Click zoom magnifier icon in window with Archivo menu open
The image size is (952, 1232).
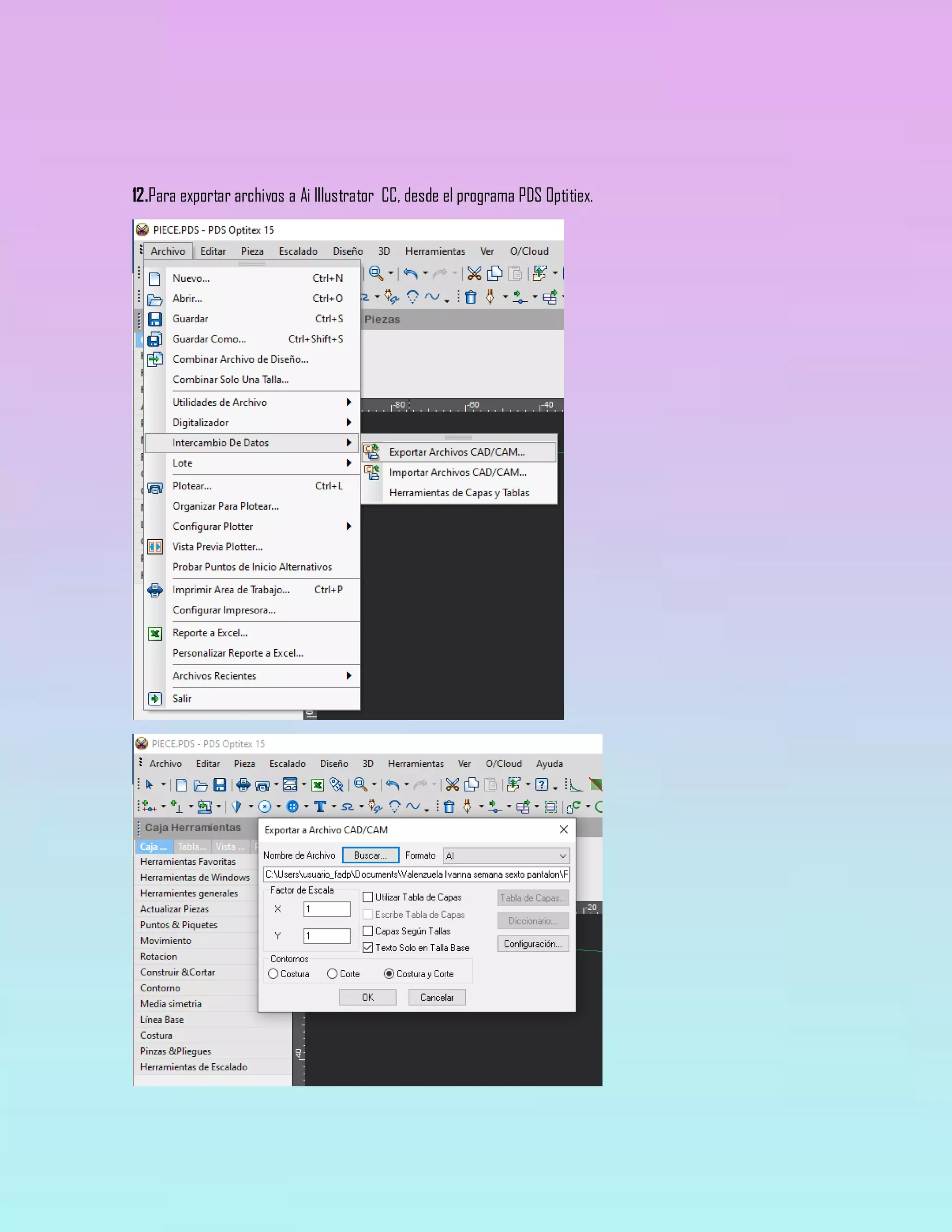point(376,273)
